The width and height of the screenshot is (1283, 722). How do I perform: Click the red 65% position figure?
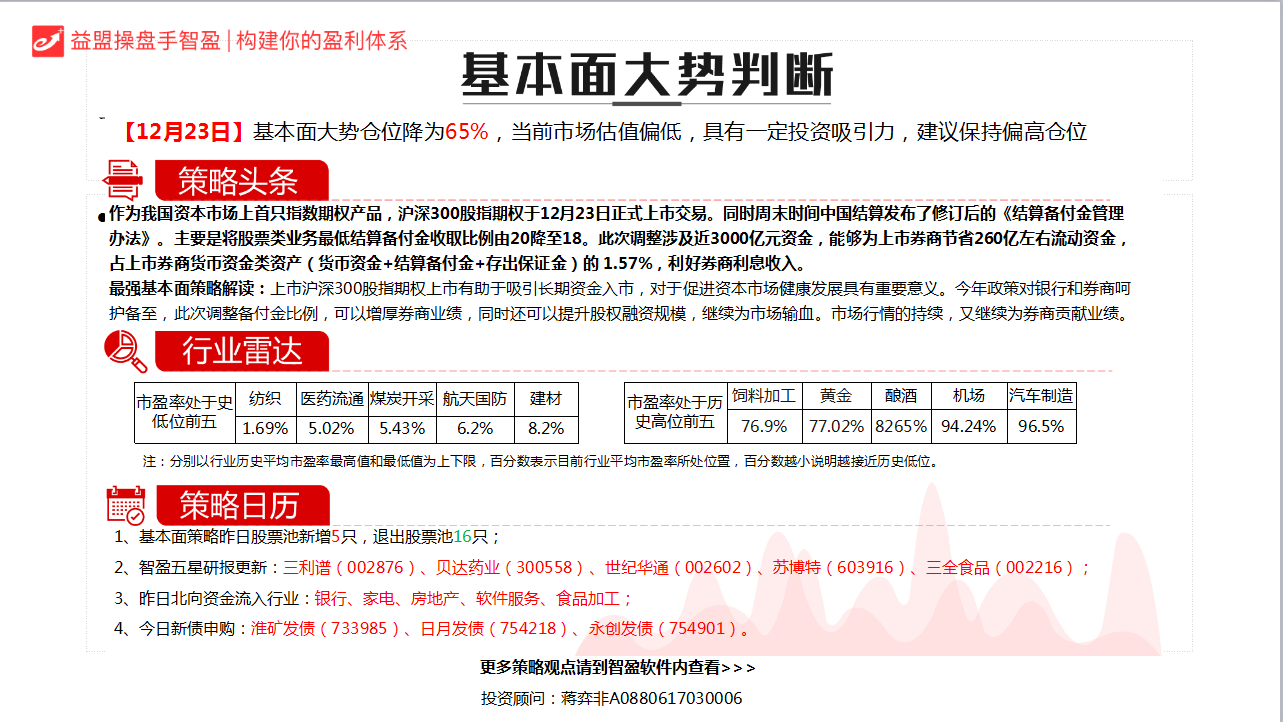tap(466, 132)
